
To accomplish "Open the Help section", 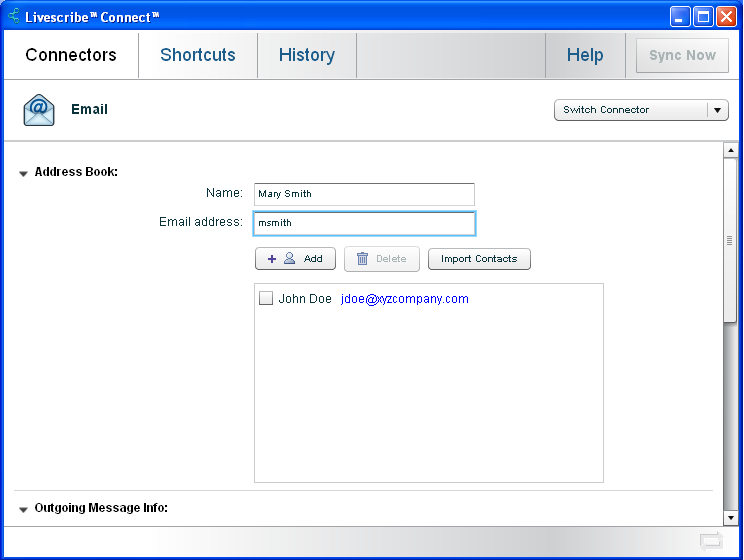I will [585, 55].
